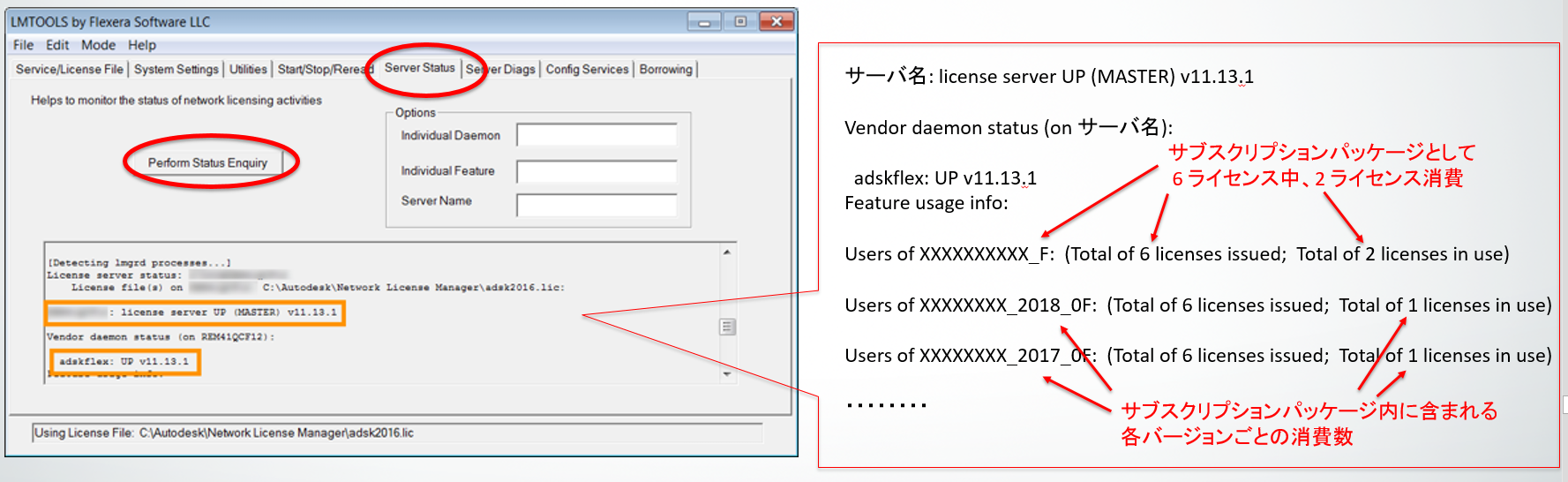Click 'Users of XXXXXXXX_2018_0F' line in right panel

click(1198, 305)
